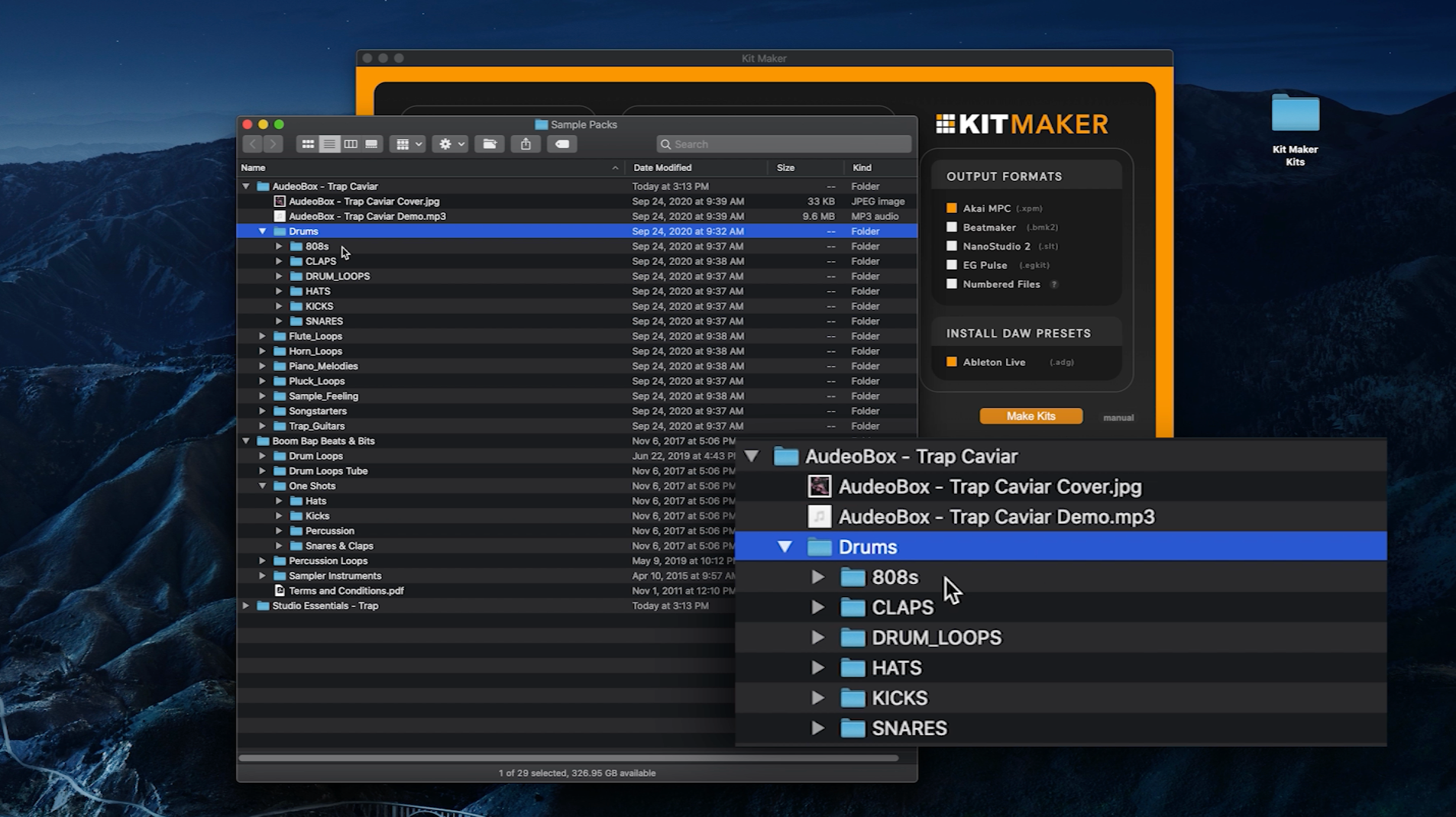The width and height of the screenshot is (1456, 817).
Task: Select the Terms and Conditions.pdf icon
Action: point(280,590)
